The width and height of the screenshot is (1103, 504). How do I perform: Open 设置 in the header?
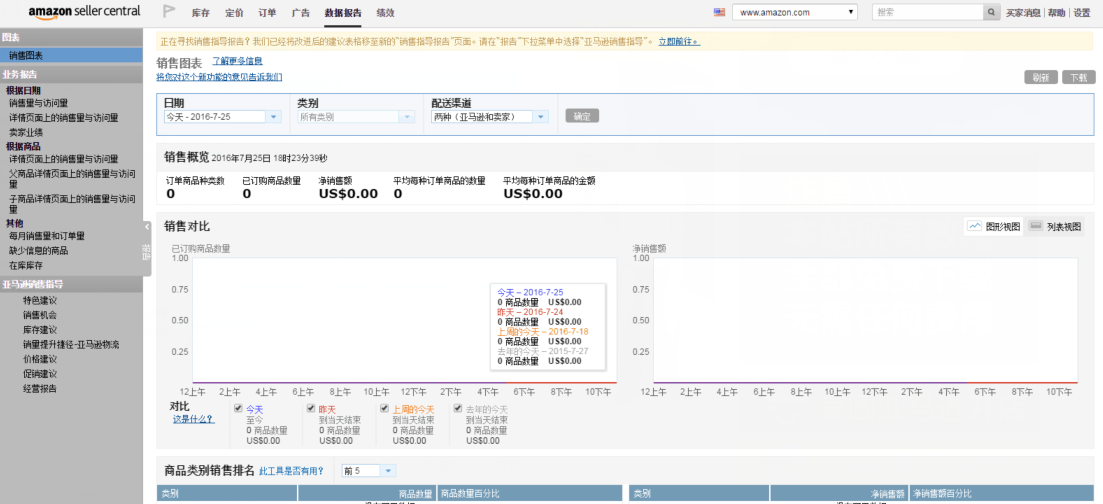click(1082, 13)
